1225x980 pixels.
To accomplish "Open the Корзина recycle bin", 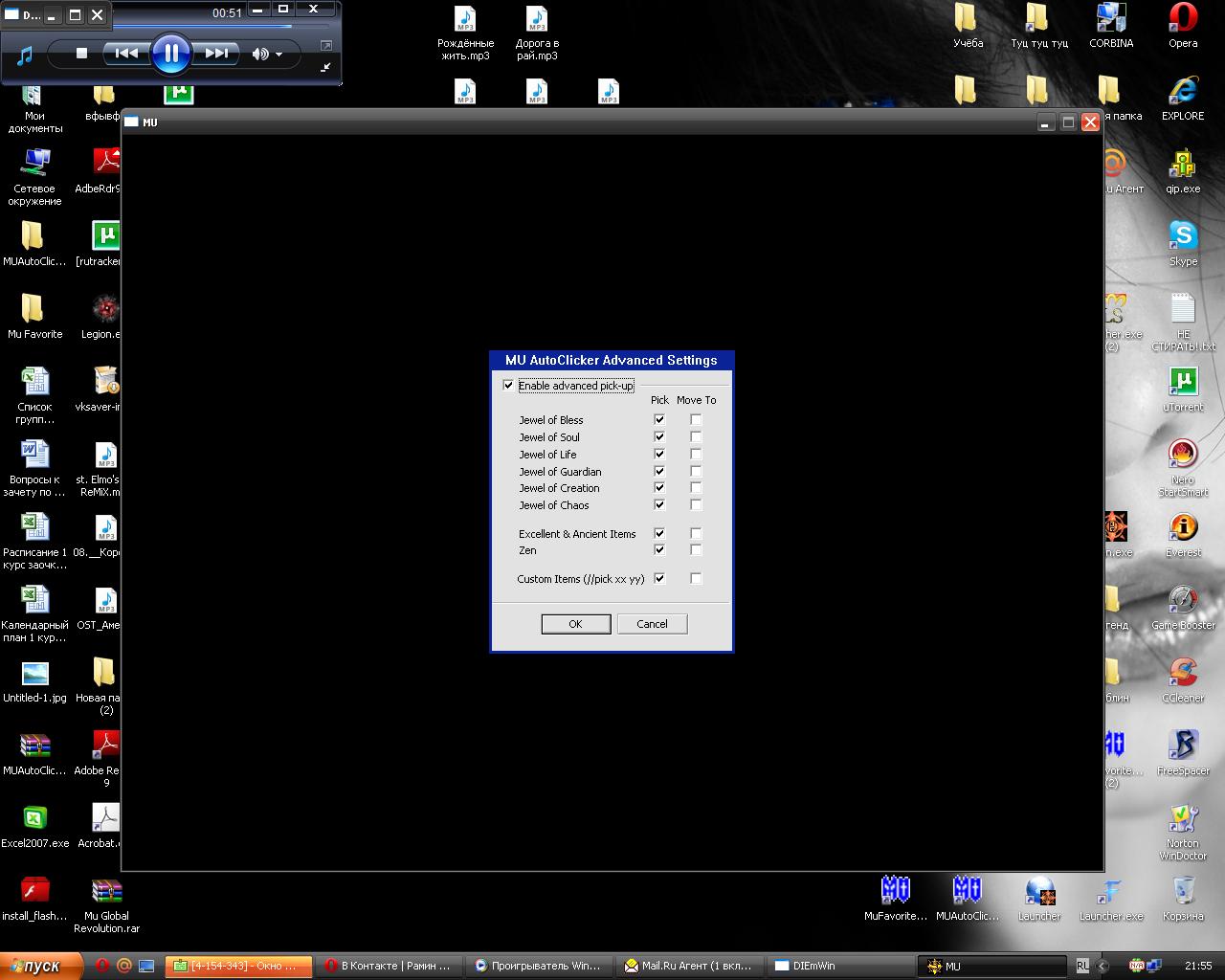I will (1183, 900).
